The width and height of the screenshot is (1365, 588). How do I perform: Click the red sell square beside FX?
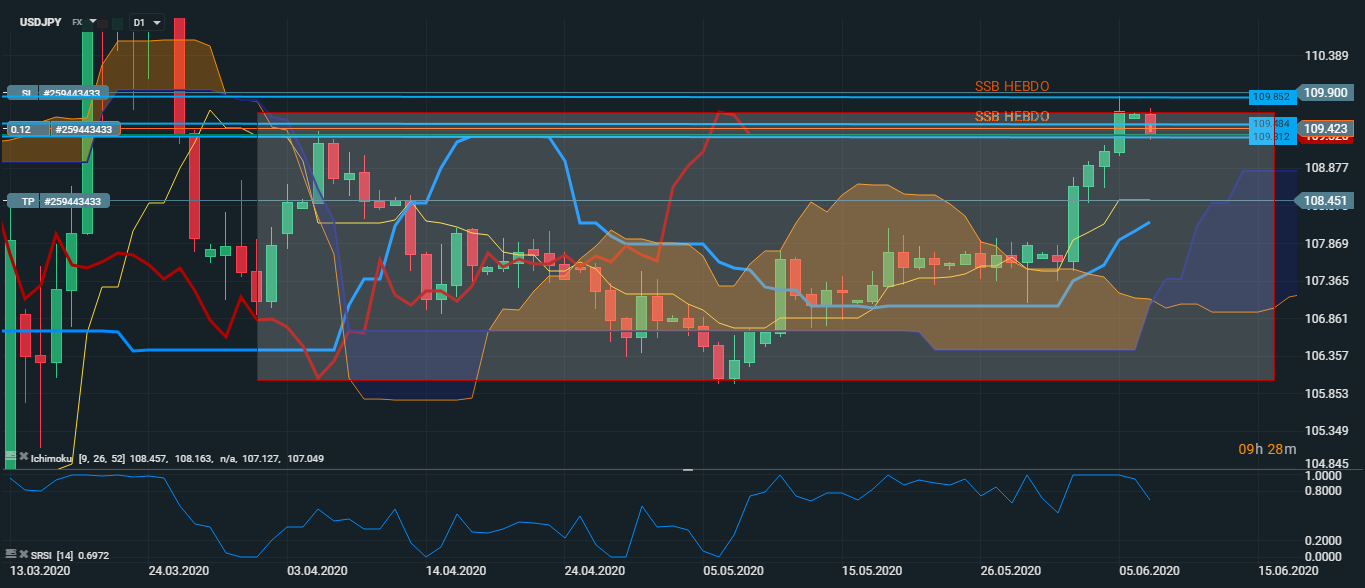click(x=102, y=21)
